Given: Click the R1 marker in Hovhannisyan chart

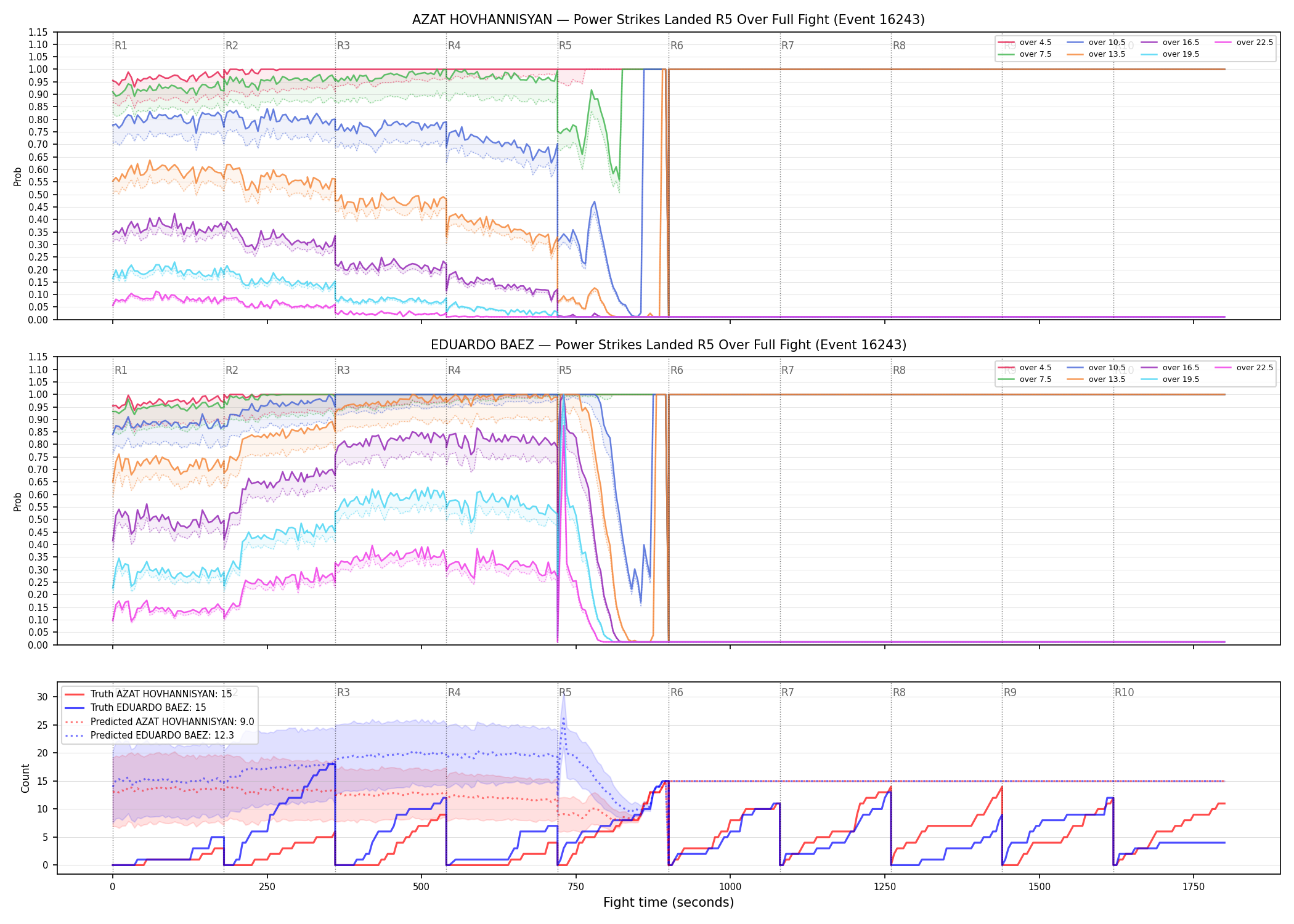Looking at the screenshot, I should (x=121, y=46).
